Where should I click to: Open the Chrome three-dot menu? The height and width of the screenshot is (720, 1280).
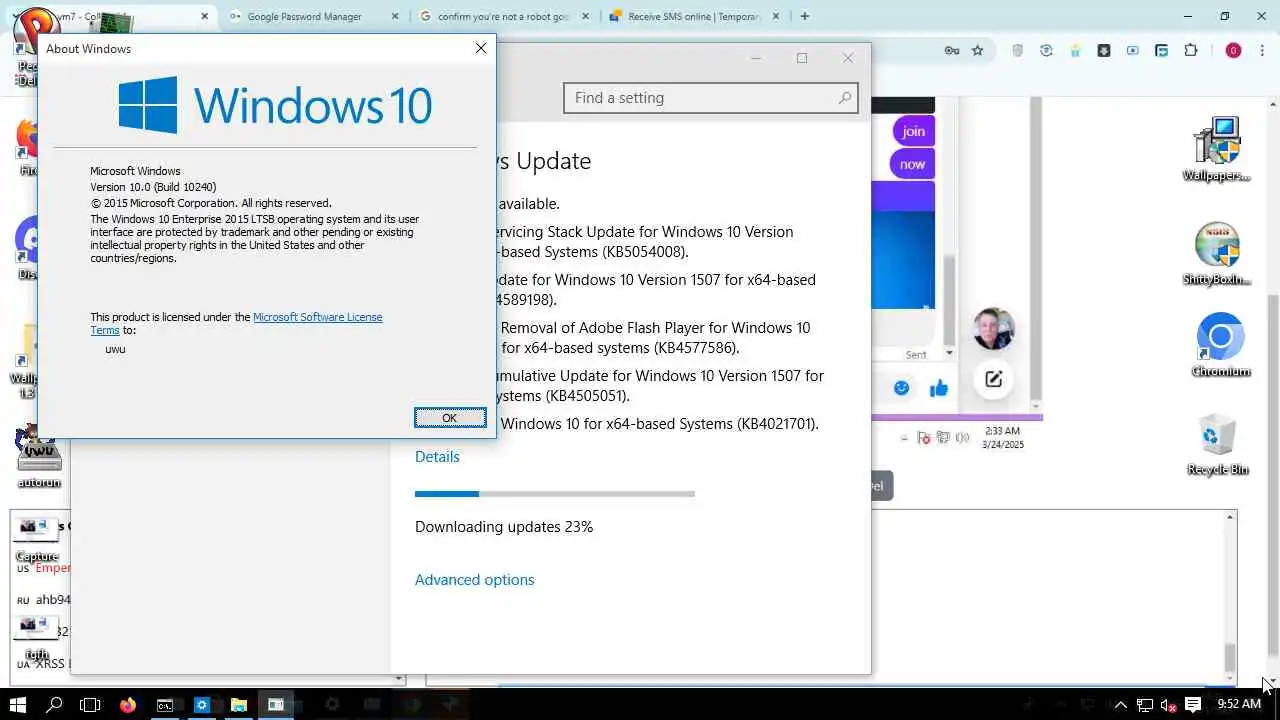[1262, 51]
